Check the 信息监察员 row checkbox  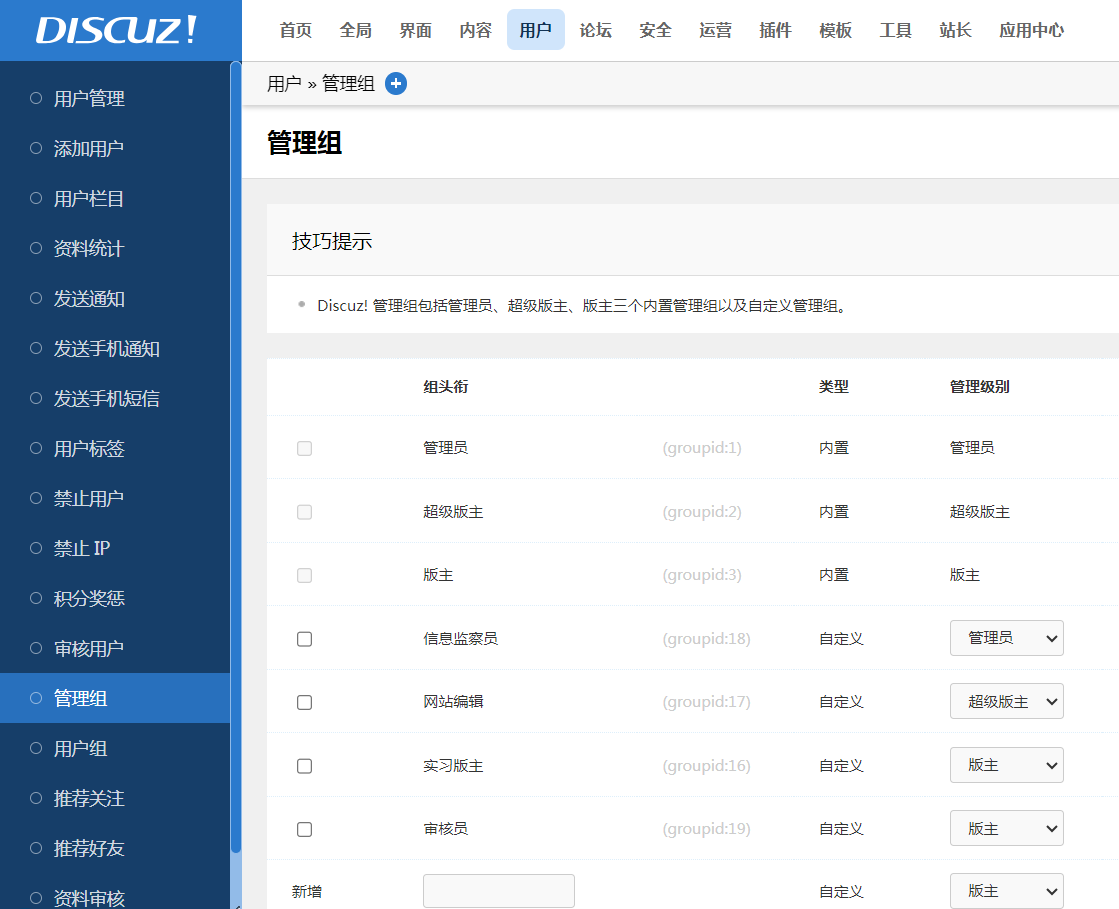point(305,639)
